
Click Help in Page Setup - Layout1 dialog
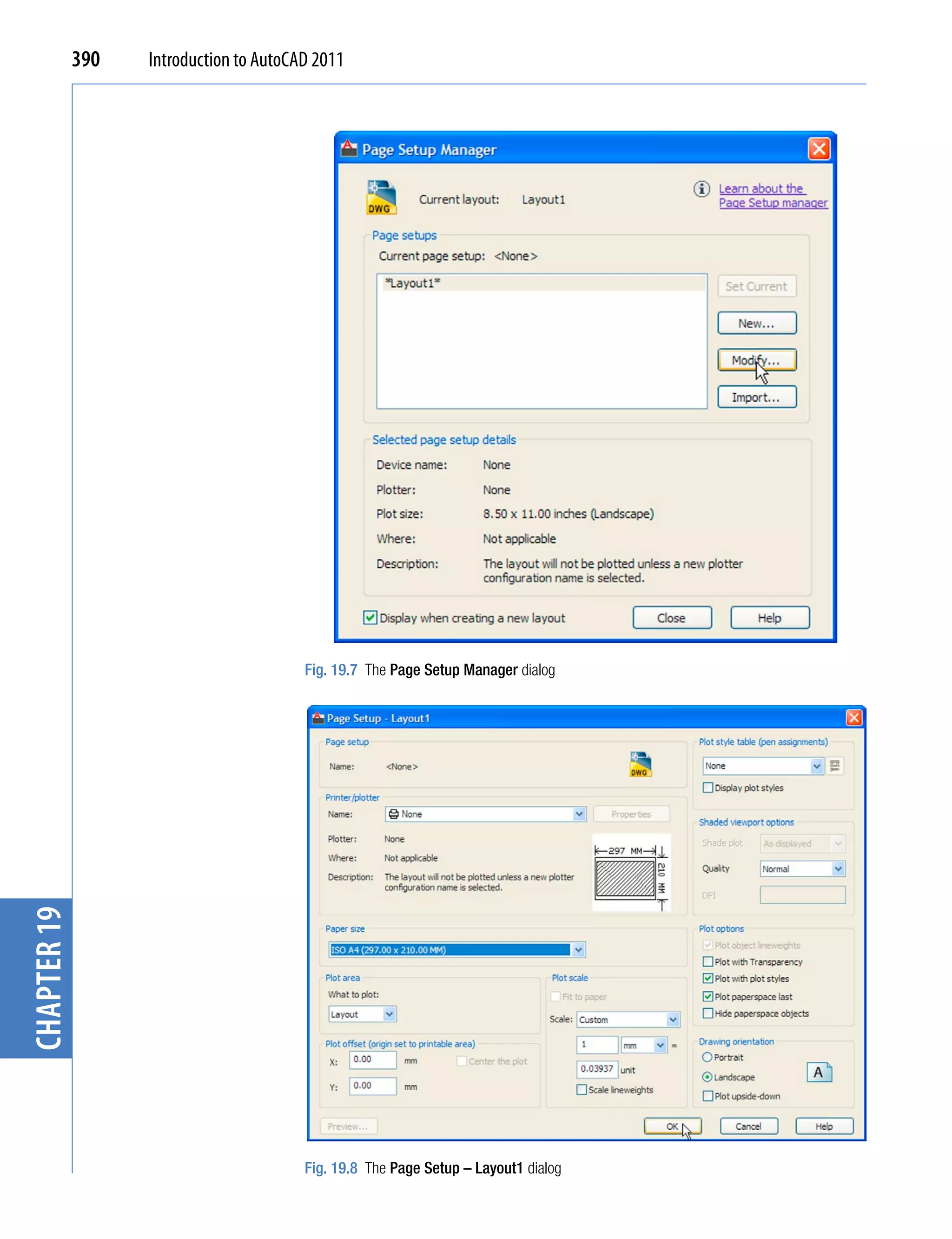824,1126
